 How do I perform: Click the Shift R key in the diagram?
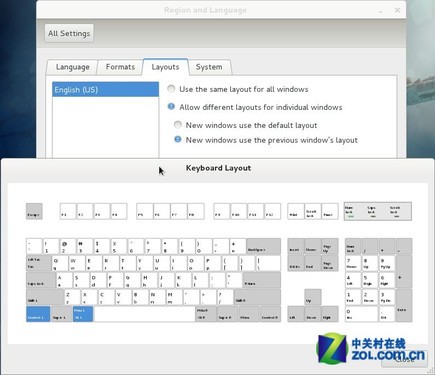point(257,297)
